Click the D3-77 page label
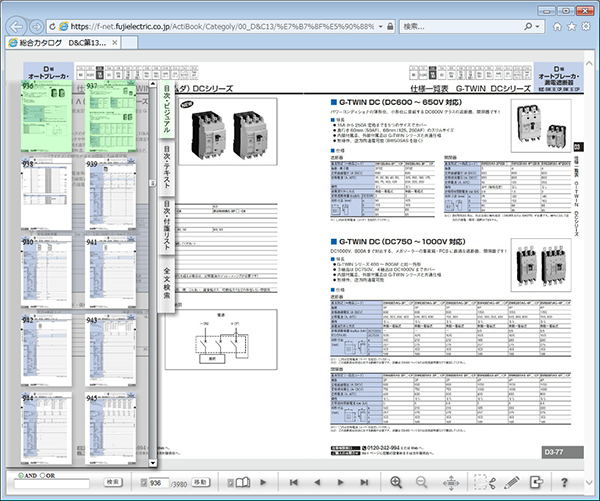600x501 pixels. point(562,452)
